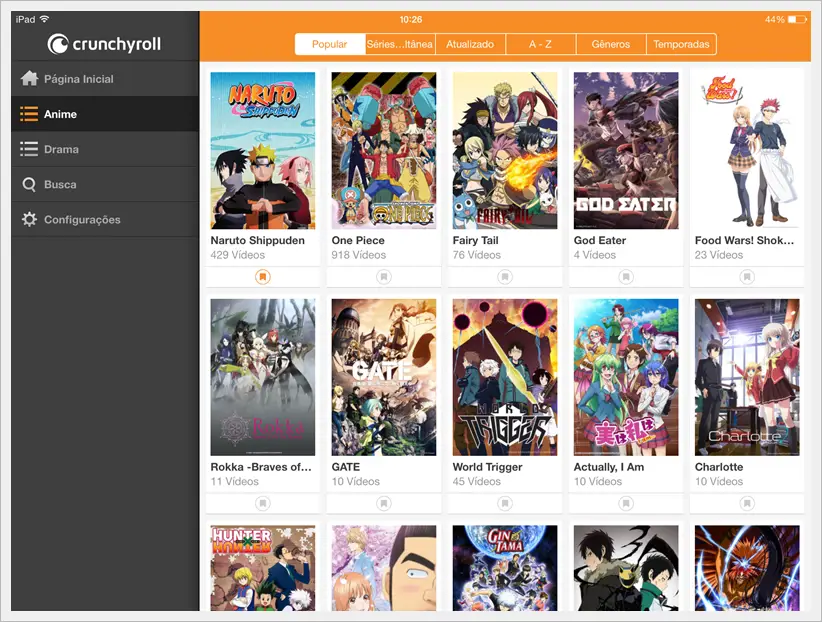Open the Charlotte poster
822x622 pixels.
click(x=747, y=377)
